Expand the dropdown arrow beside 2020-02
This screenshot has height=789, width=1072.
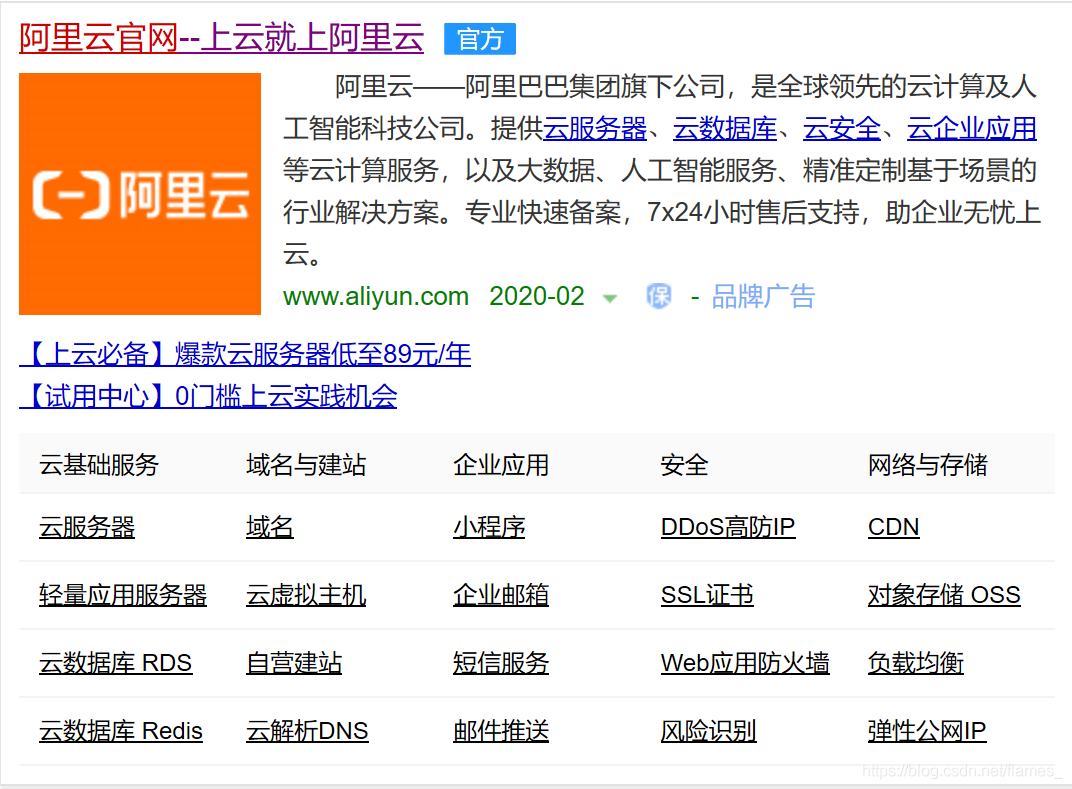click(x=610, y=298)
